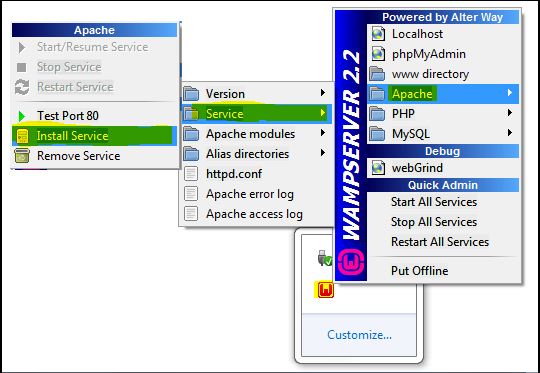
Task: Choose webGrind under Debug
Action: click(x=443, y=168)
